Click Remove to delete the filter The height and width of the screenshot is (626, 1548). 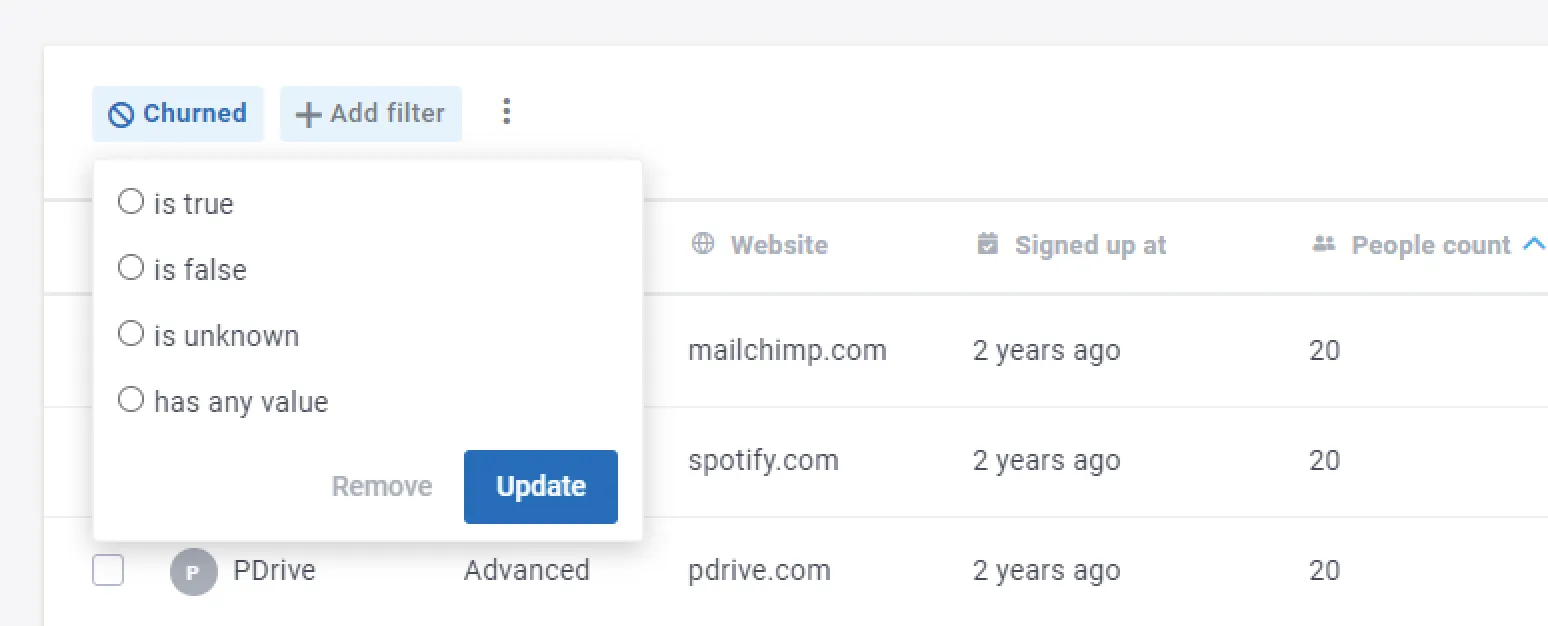pos(382,487)
